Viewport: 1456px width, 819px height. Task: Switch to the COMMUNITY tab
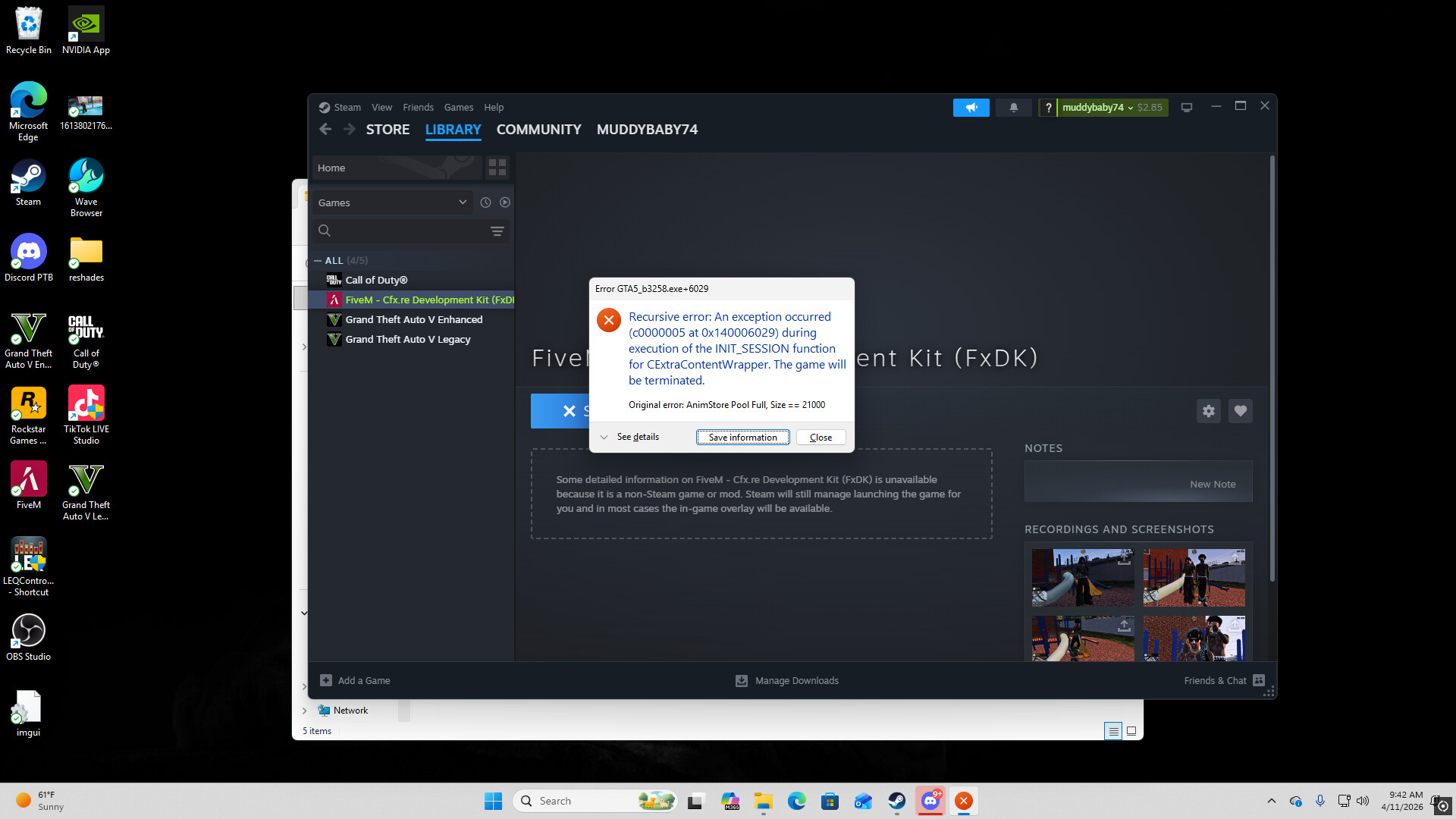click(x=538, y=130)
